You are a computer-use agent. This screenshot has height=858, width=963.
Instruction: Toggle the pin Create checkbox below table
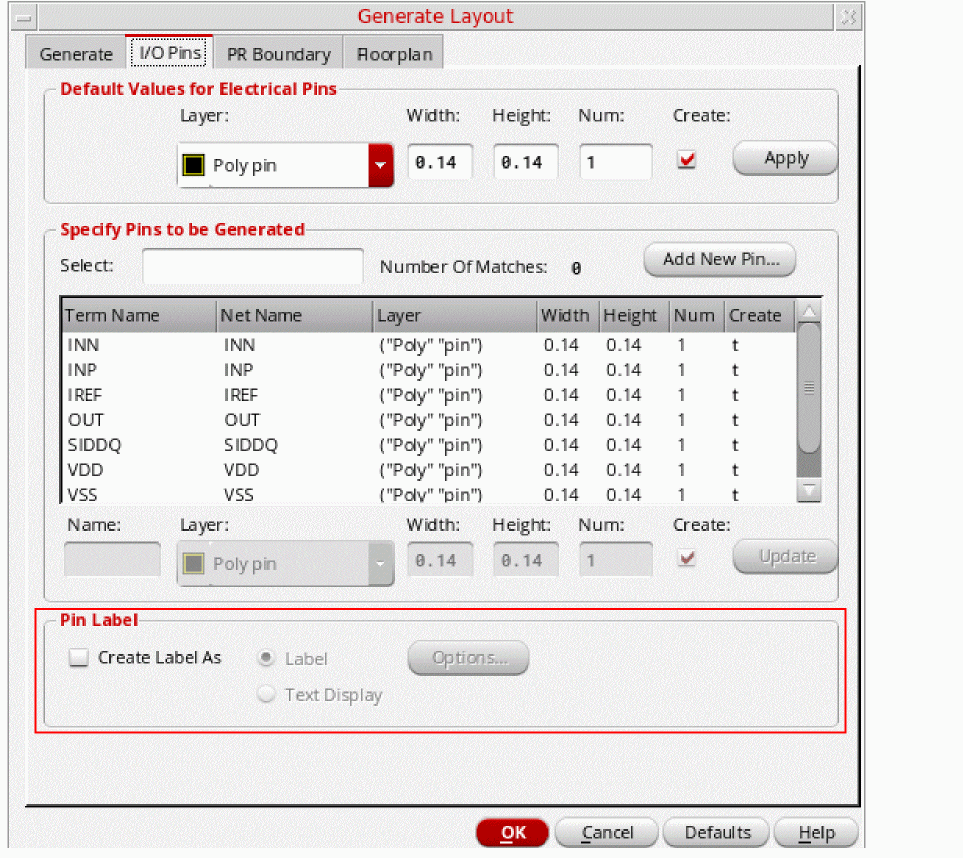686,558
